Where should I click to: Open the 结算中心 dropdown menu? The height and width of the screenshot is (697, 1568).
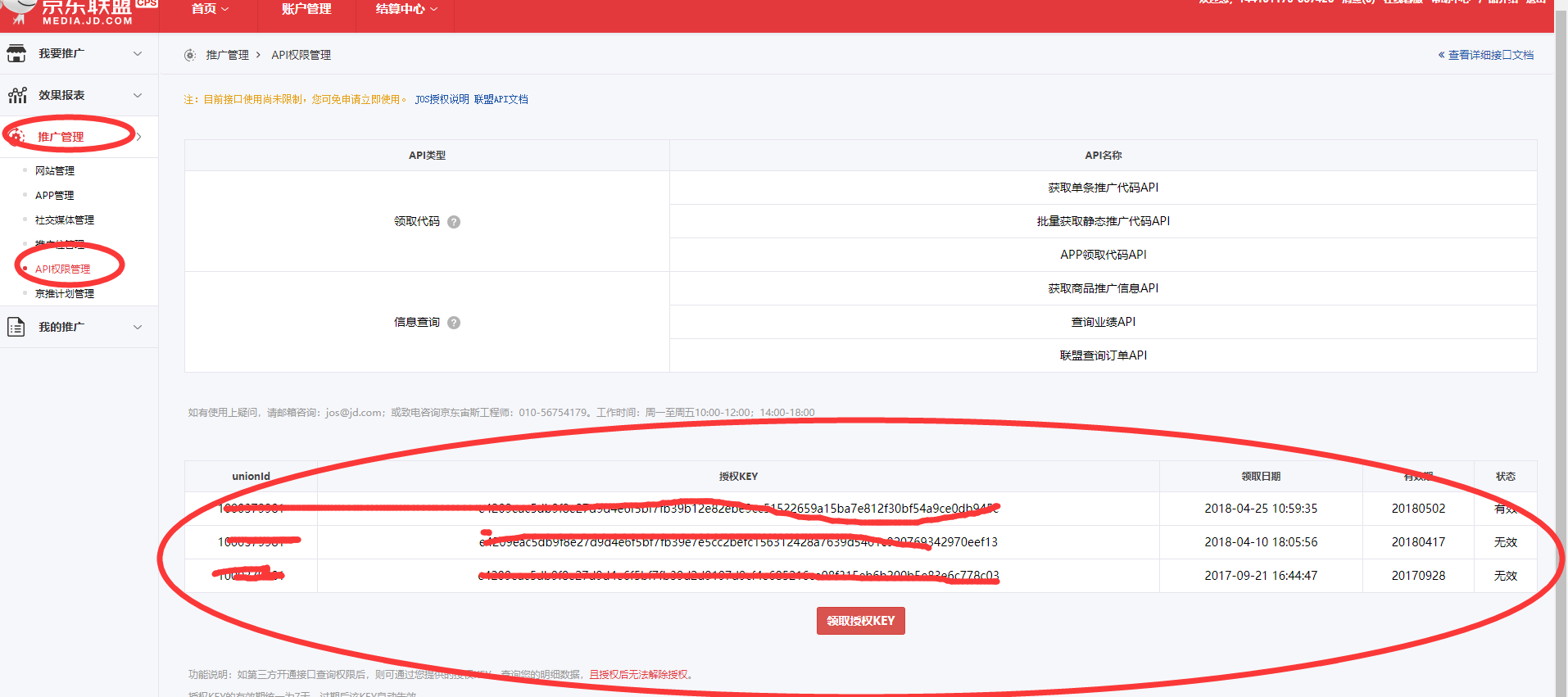coord(406,9)
